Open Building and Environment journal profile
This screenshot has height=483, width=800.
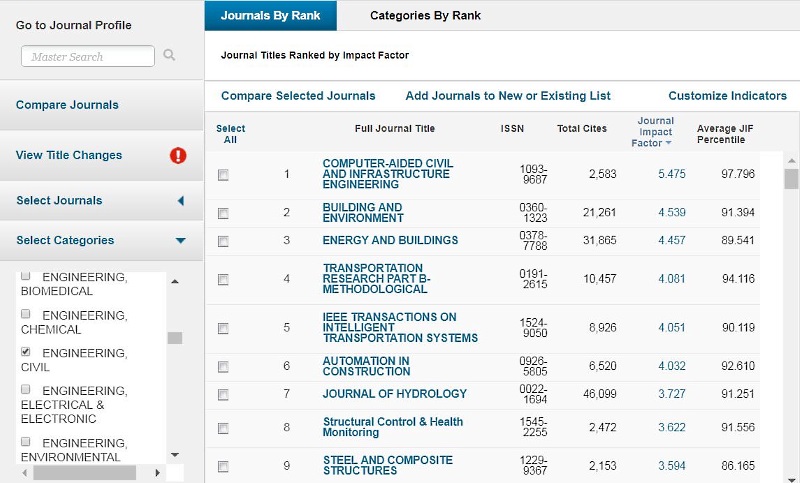(363, 213)
